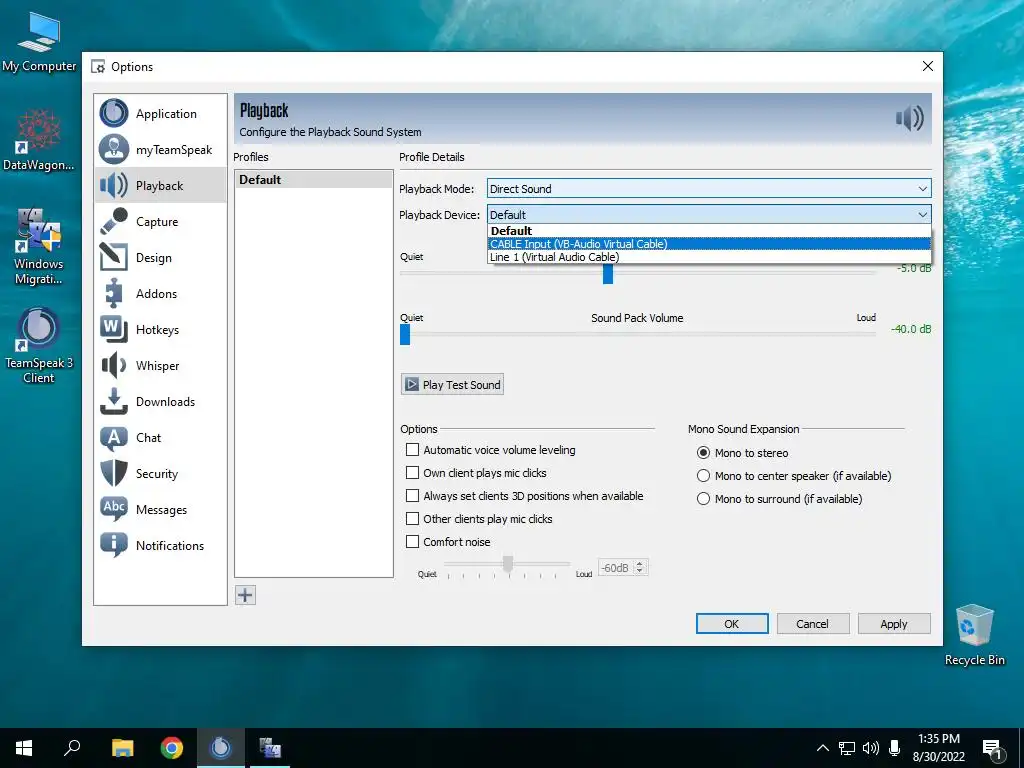Click the taskbar volume speaker icon
Screen dimensions: 1024x768
pyautogui.click(x=871, y=748)
